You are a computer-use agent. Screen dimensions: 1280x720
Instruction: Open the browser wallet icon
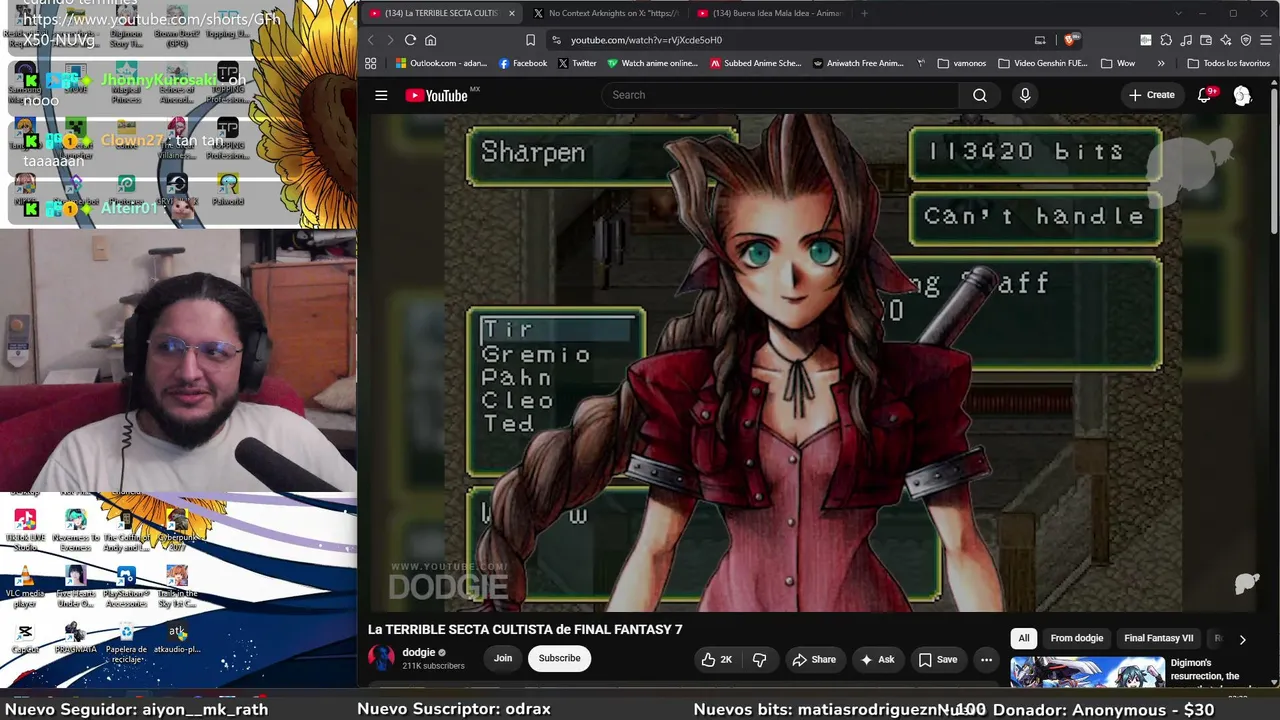point(1206,40)
